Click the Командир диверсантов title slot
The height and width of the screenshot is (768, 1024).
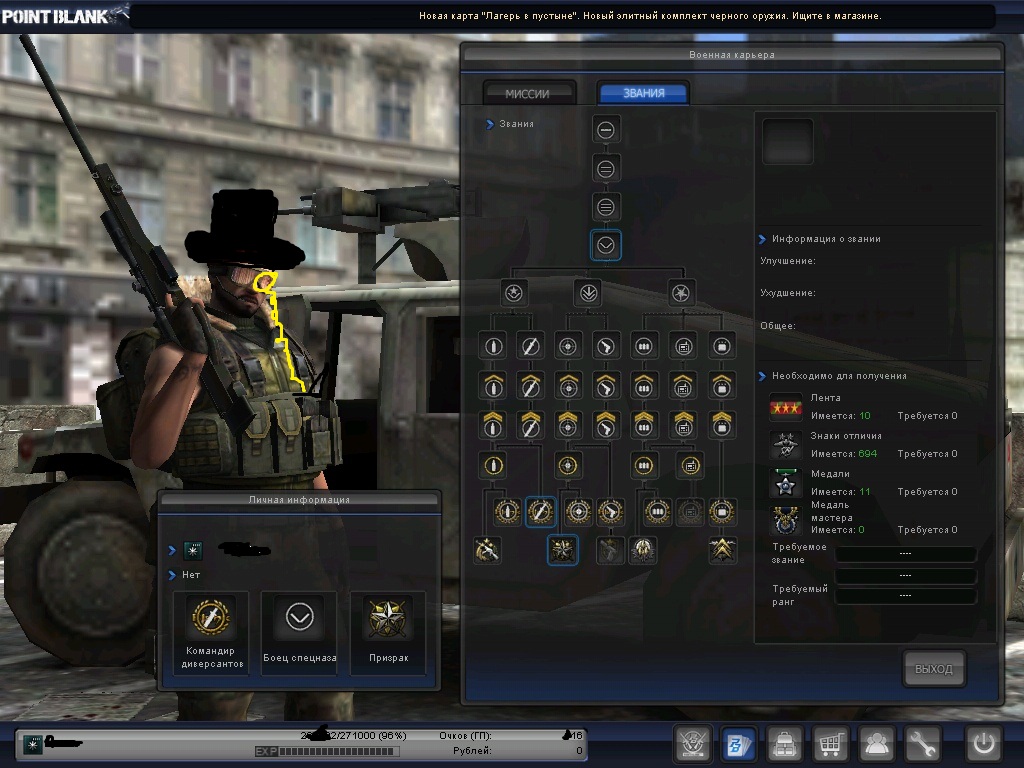[211, 632]
